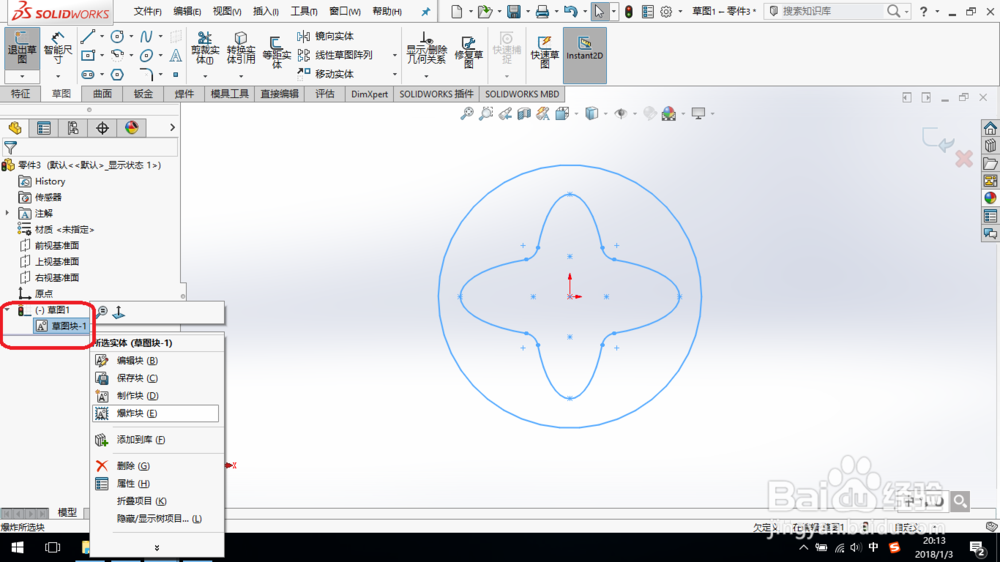Expand FeatureManager panel tabs with arrow
Screen dimensions: 1000x562
[x=172, y=128]
